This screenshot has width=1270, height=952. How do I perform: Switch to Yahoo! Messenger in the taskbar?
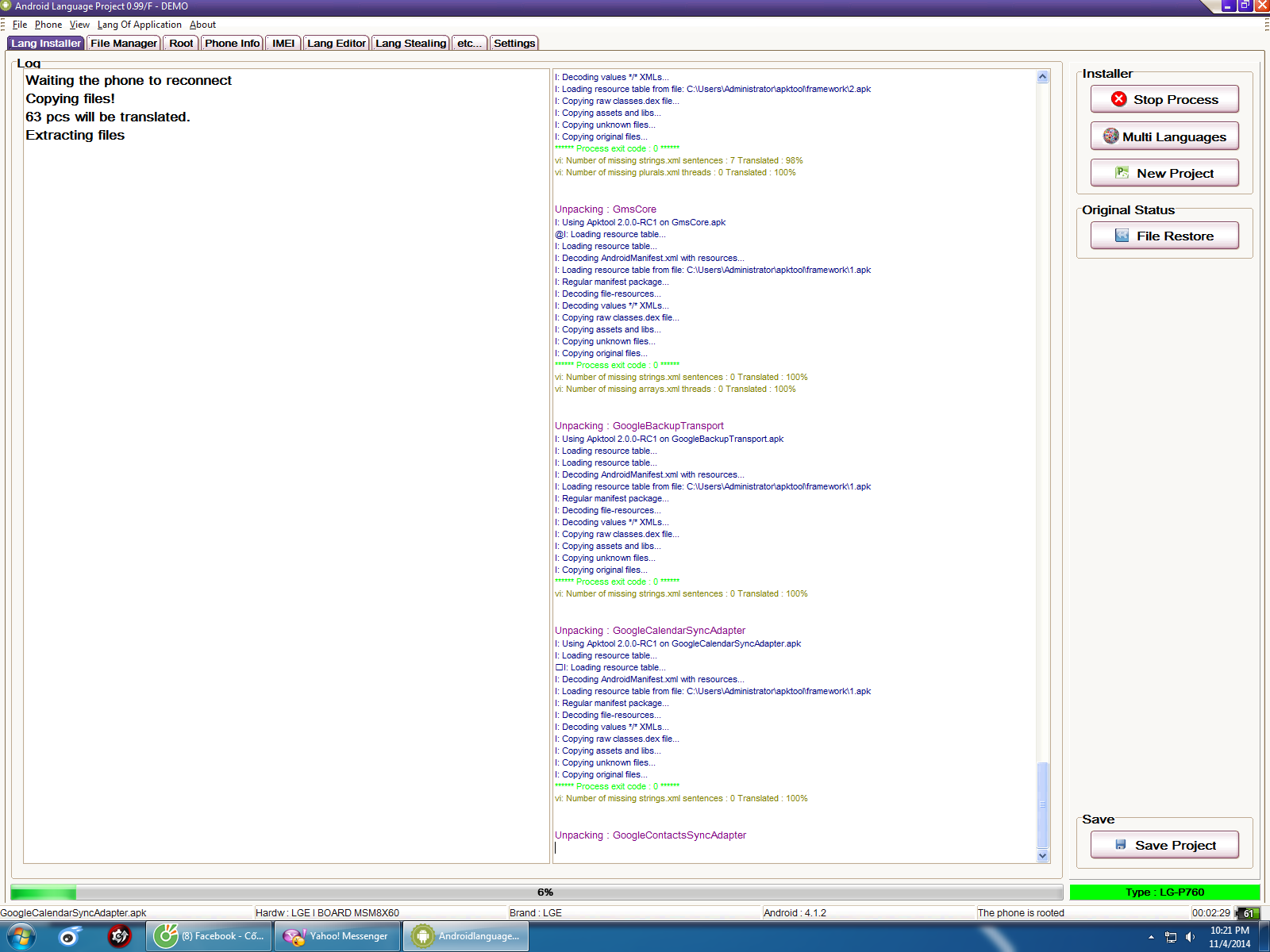pyautogui.click(x=337, y=936)
